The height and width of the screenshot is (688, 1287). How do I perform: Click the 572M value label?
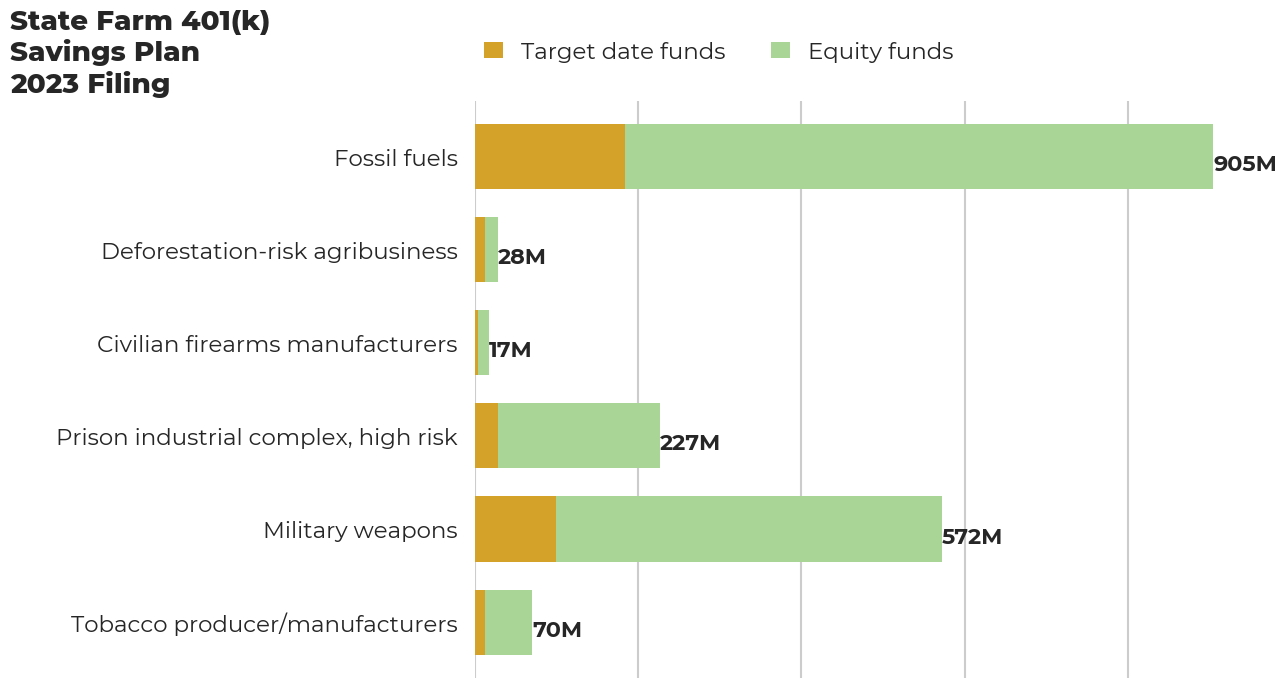click(971, 537)
